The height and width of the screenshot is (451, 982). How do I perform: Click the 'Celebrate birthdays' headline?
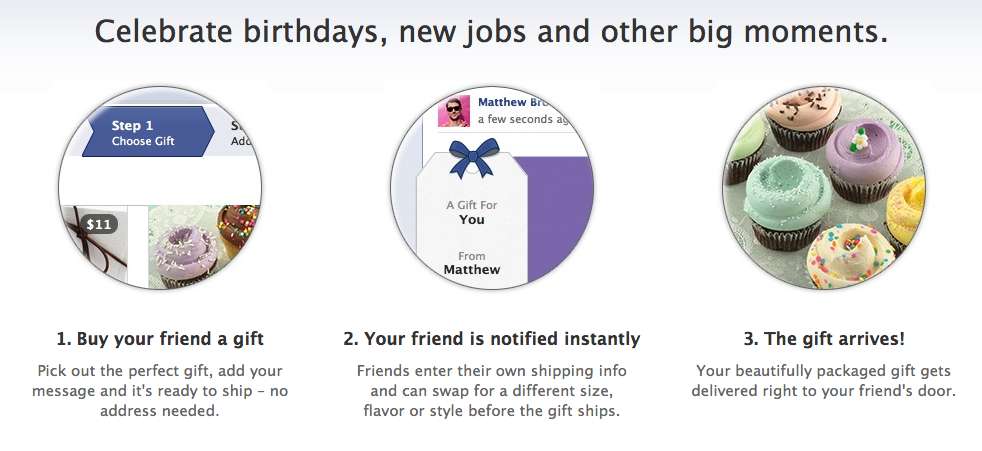coord(491,32)
